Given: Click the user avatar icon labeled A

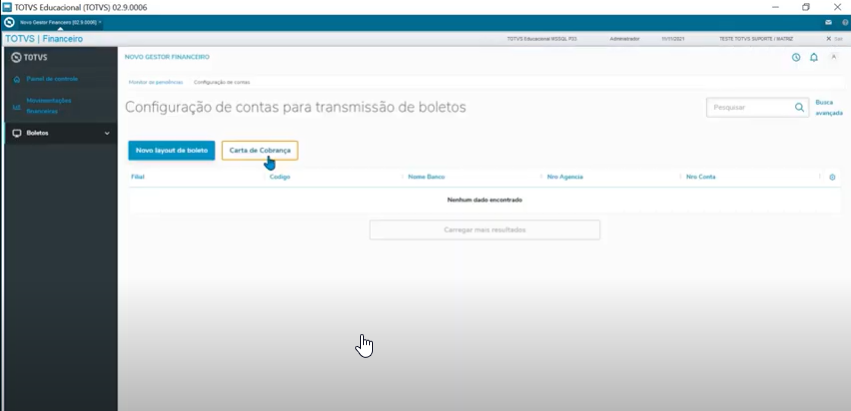Looking at the screenshot, I should click(834, 57).
